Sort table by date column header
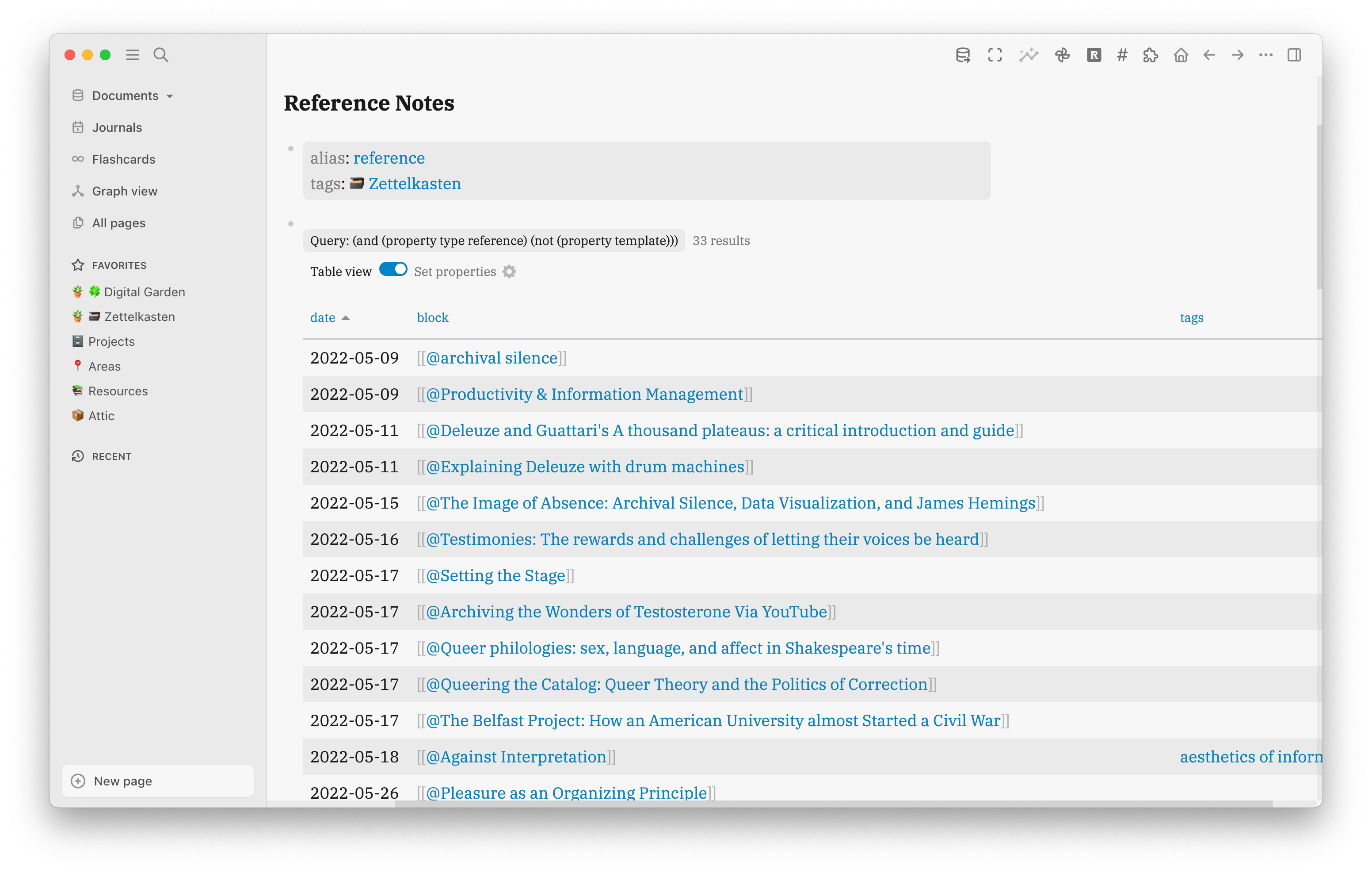 pyautogui.click(x=323, y=318)
